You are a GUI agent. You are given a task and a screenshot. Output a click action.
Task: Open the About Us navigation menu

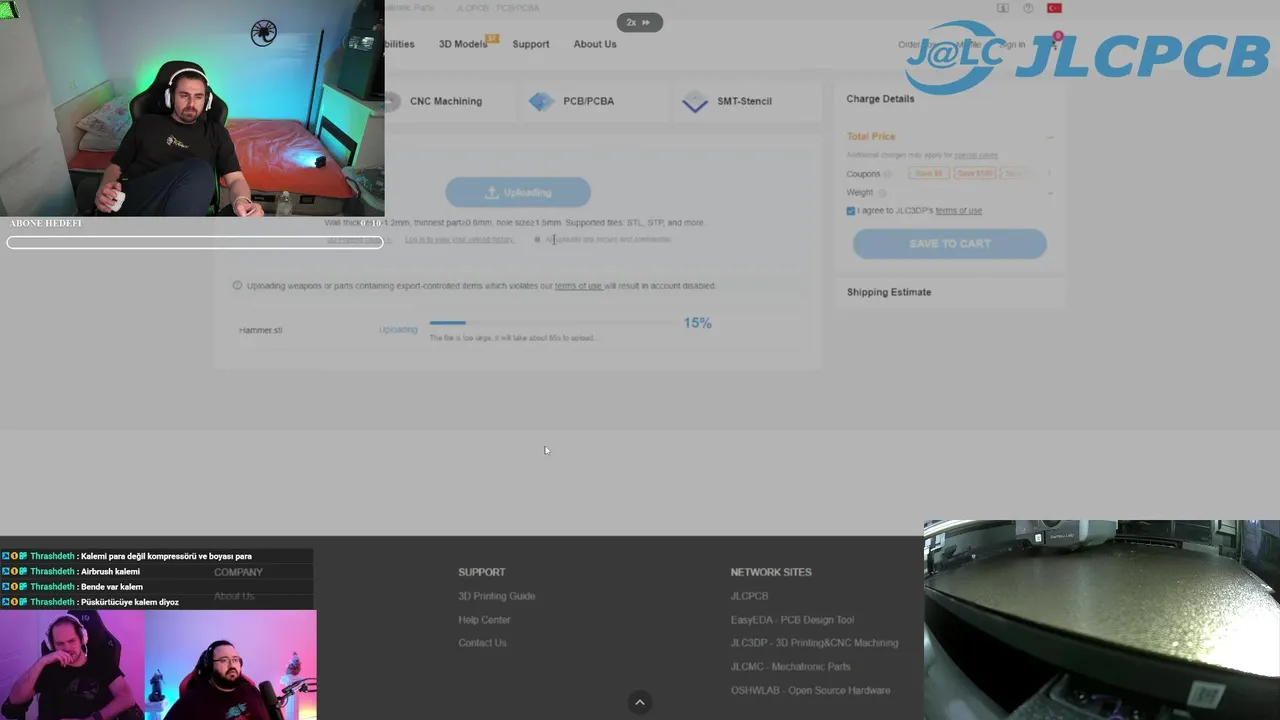(595, 44)
